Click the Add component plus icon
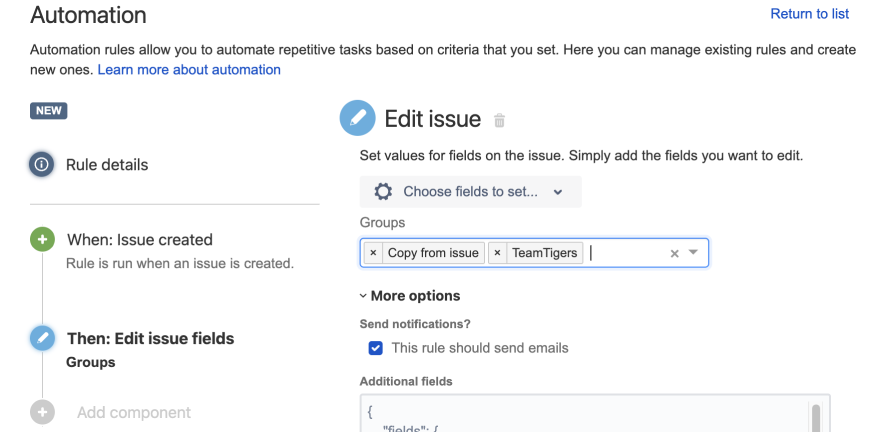Screen dimensions: 878x432 [x=42, y=412]
